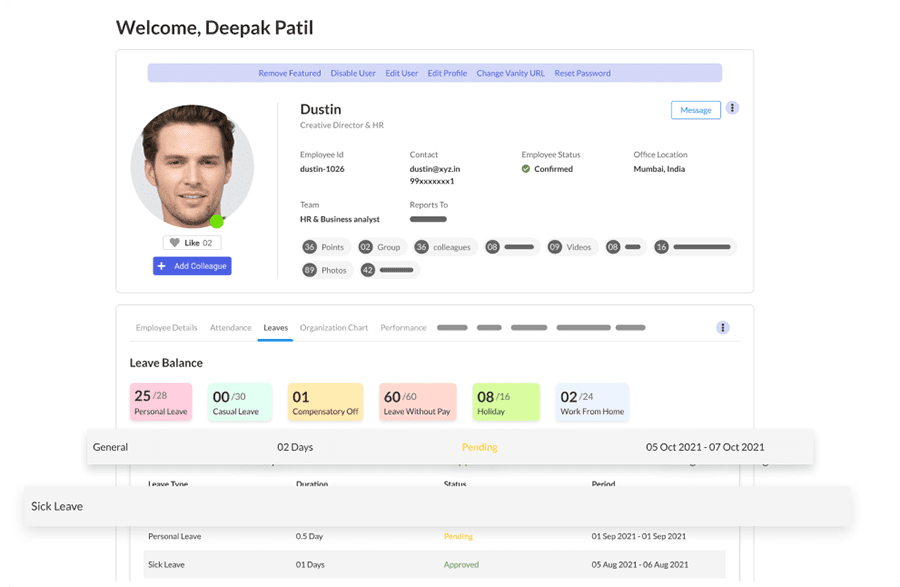This screenshot has height=587, width=900.
Task: Open the Organization Chart tab
Action: [334, 328]
